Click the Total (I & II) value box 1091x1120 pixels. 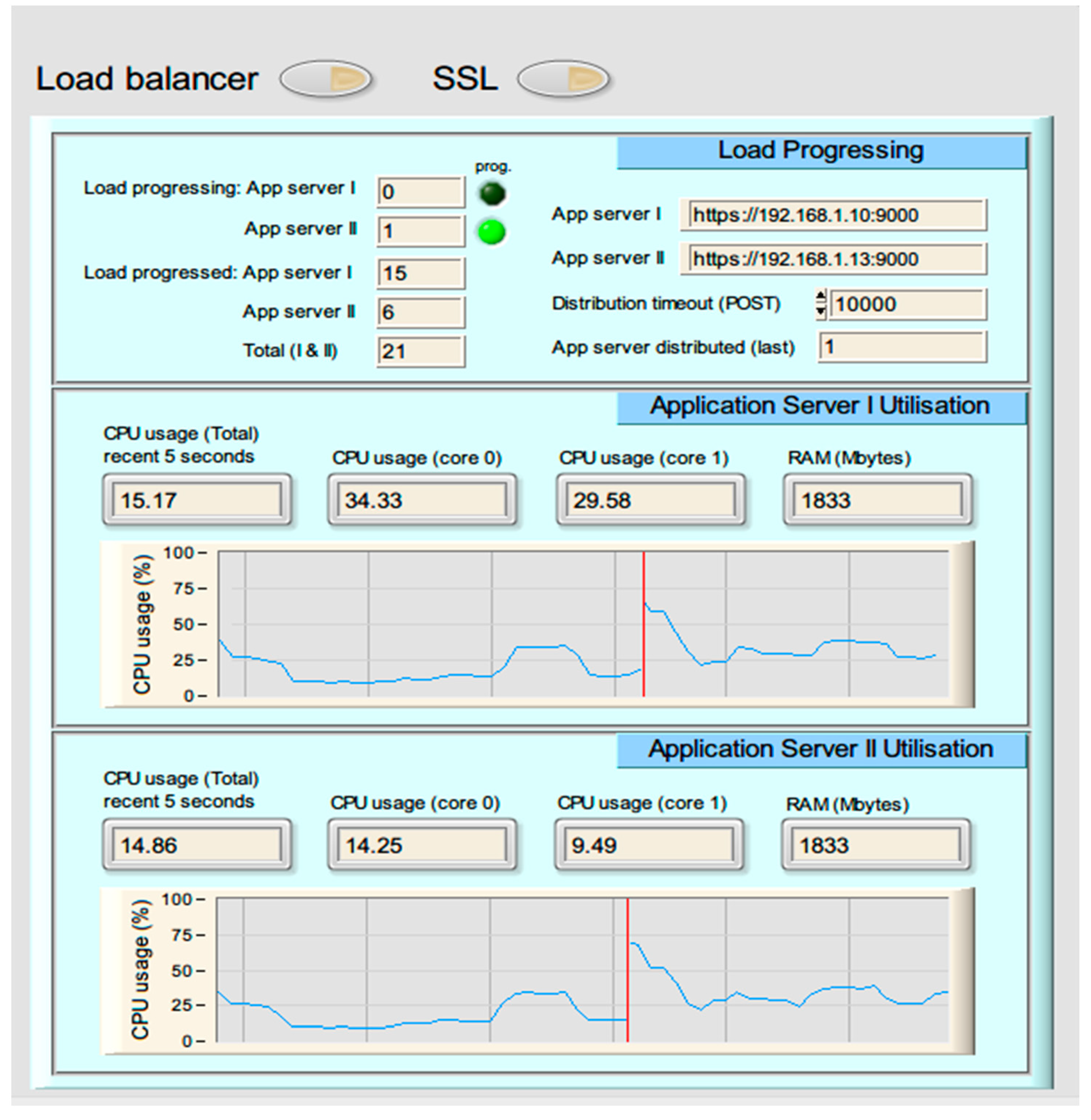coord(421,351)
